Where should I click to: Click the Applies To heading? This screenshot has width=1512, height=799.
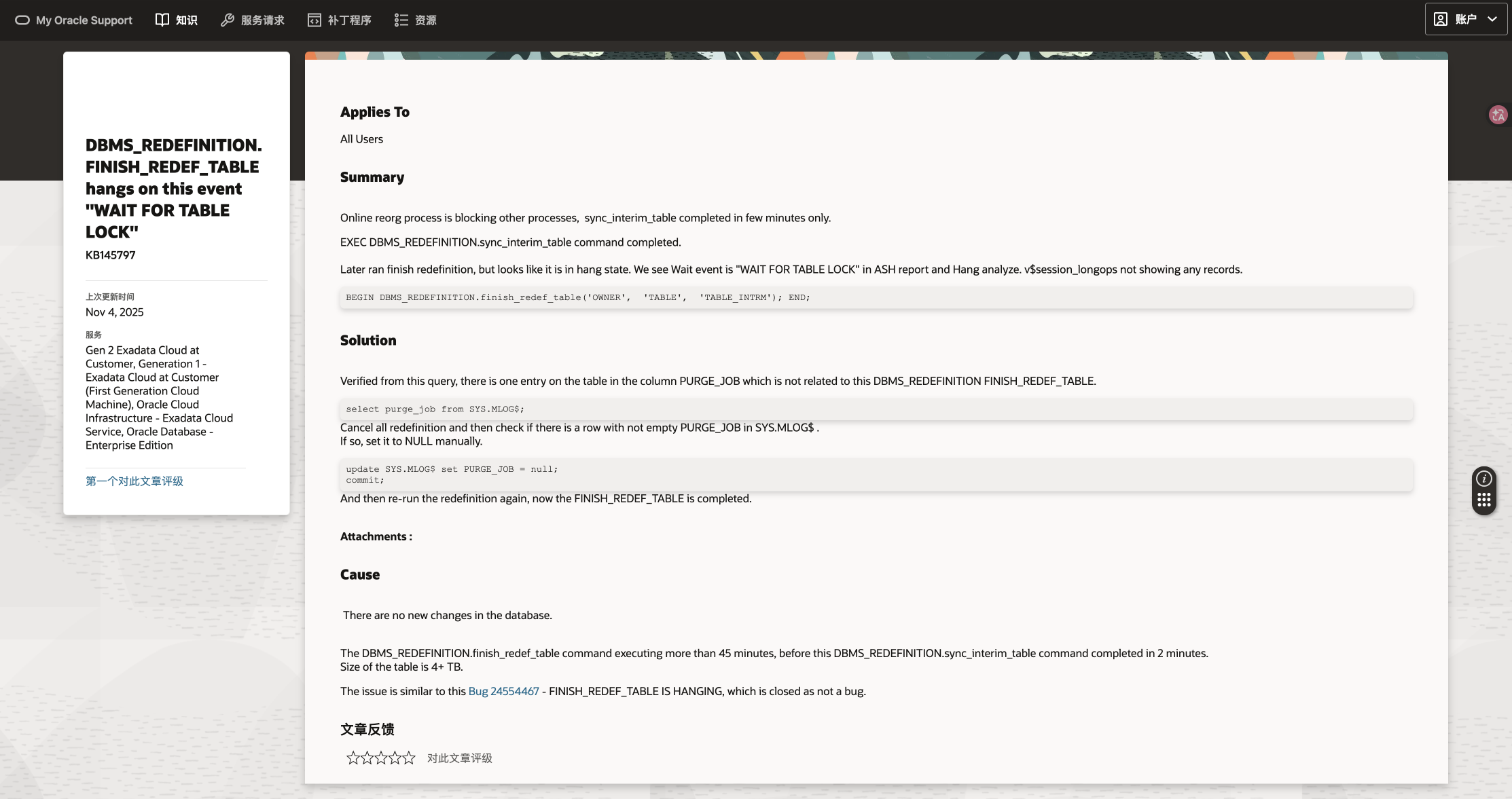click(x=375, y=112)
